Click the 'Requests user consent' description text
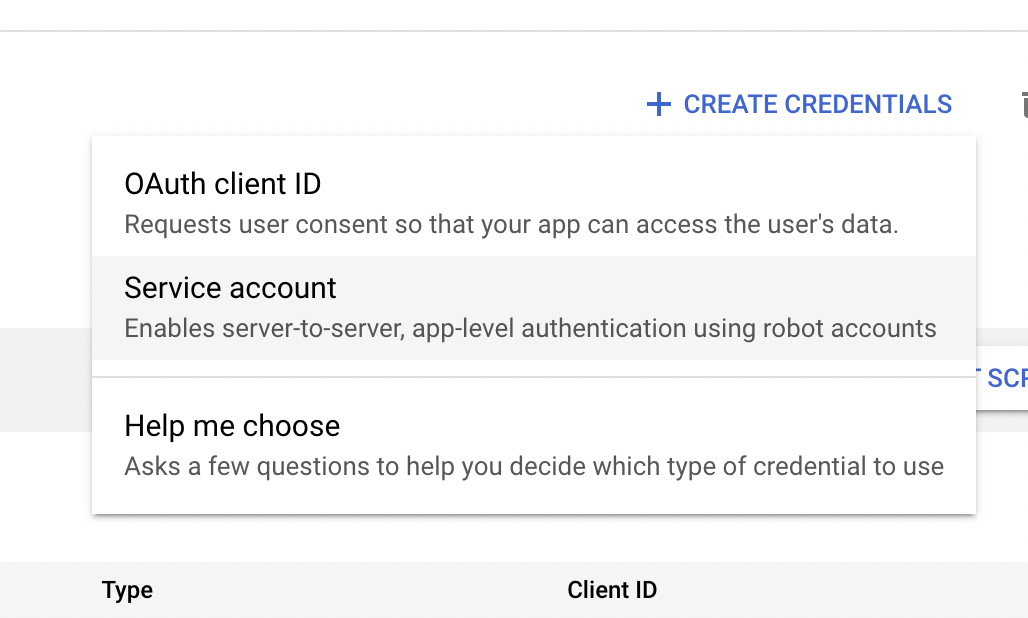The image size is (1028, 618). tap(510, 223)
